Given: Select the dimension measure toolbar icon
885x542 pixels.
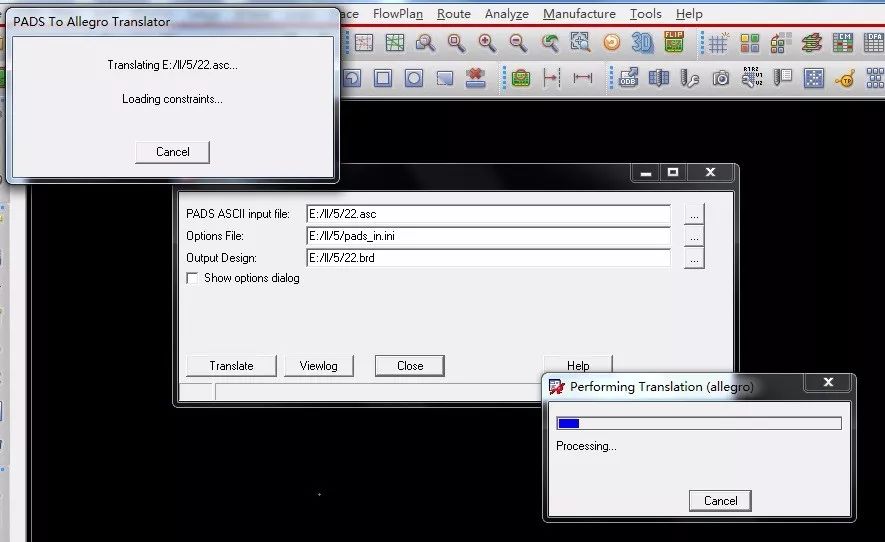Looking at the screenshot, I should coord(583,78).
